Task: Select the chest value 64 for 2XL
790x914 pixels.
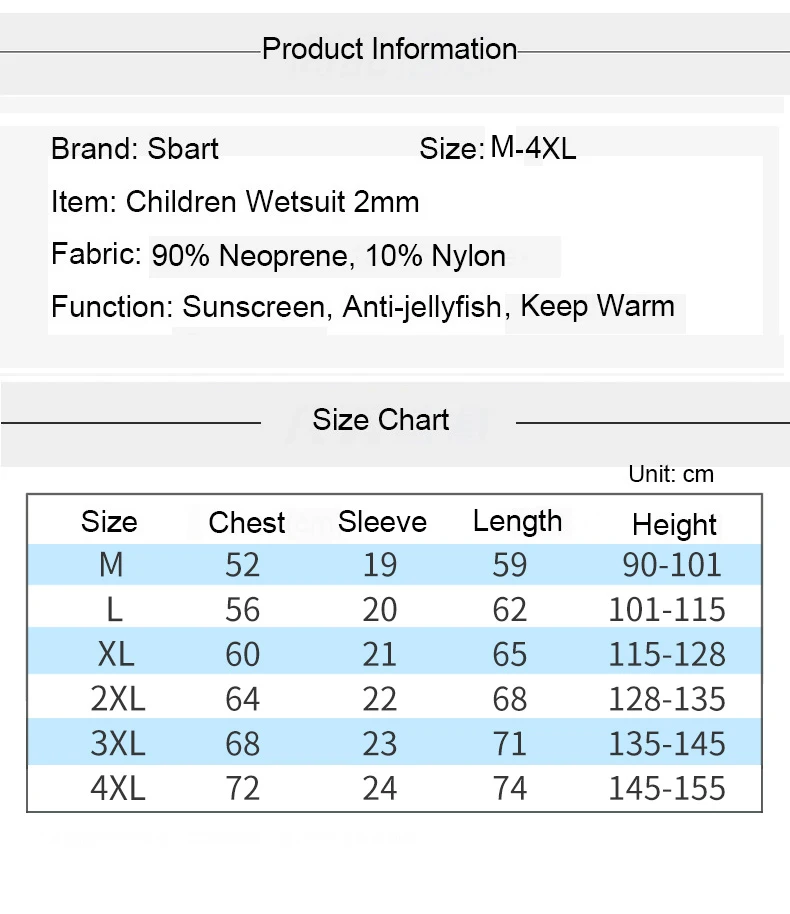Action: tap(243, 699)
